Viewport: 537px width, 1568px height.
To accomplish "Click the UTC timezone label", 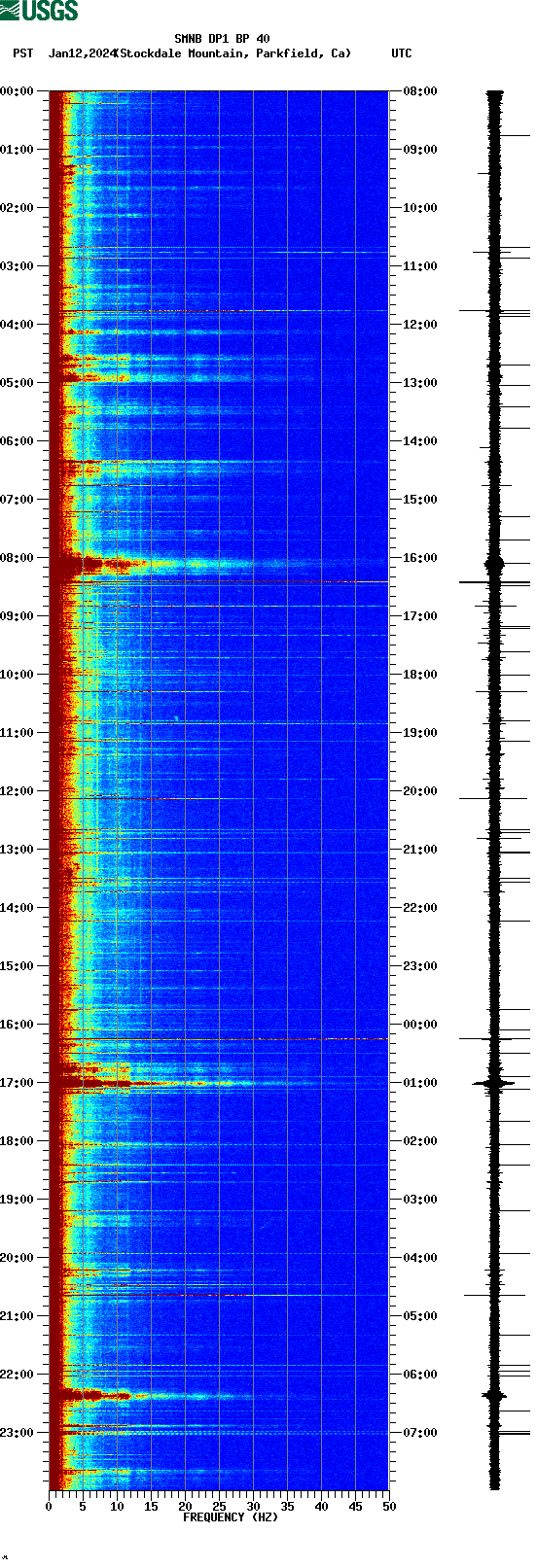I will [x=402, y=53].
